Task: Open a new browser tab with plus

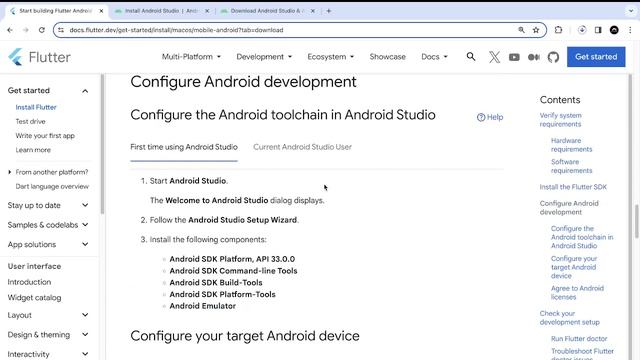Action: [329, 11]
